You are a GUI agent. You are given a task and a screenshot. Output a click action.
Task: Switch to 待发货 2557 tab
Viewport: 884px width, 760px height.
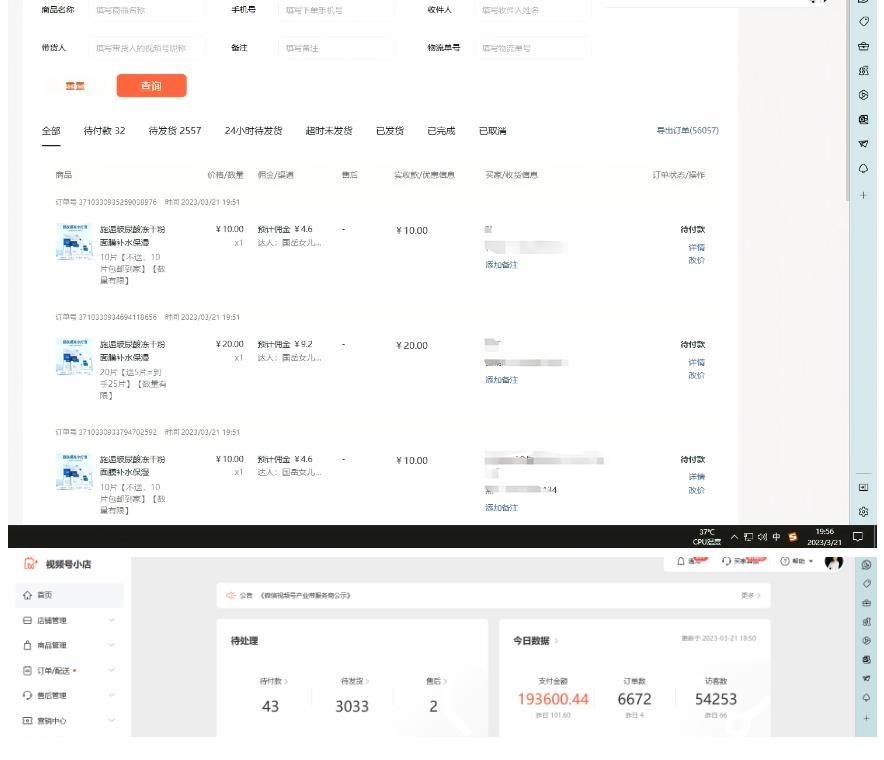tap(175, 131)
